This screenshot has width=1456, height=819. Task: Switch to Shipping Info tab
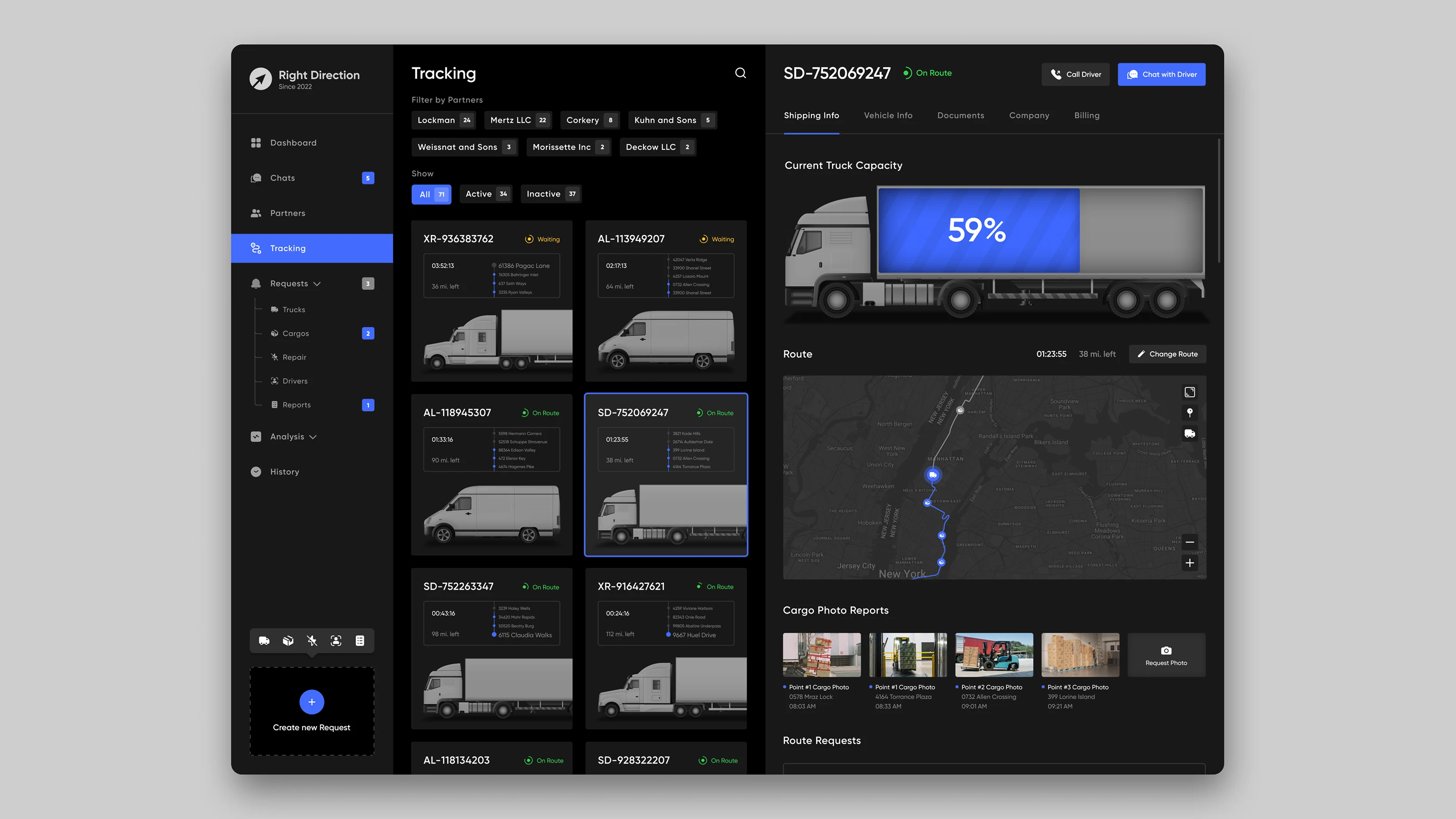pos(811,115)
